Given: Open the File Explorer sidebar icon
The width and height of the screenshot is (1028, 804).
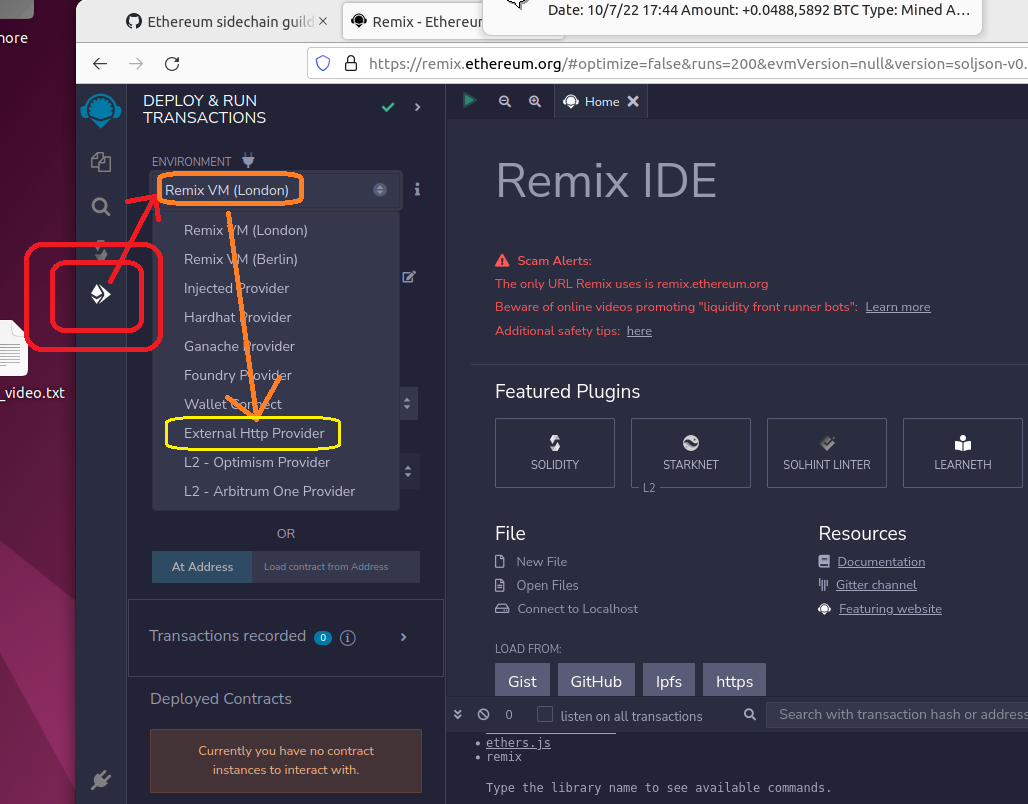Looking at the screenshot, I should coord(101,162).
